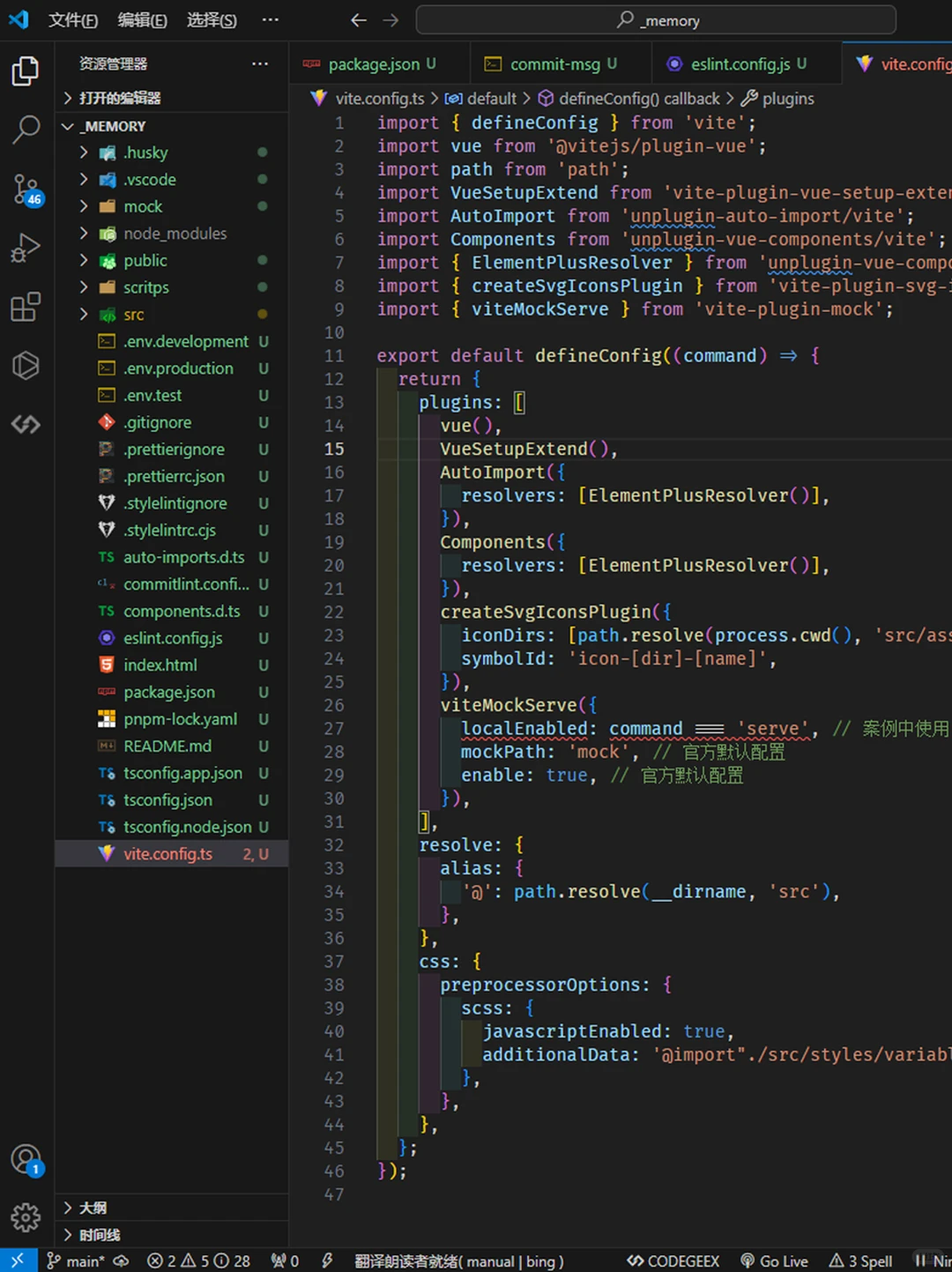Open .env.development file

(x=172, y=341)
